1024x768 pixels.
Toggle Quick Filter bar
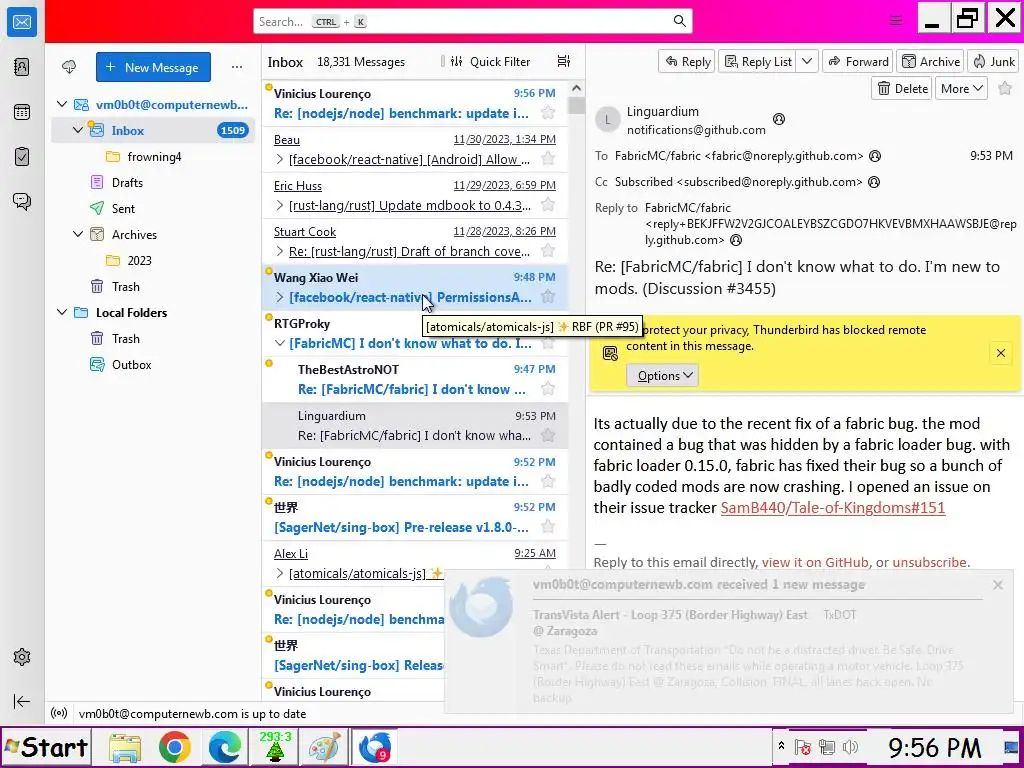tap(489, 61)
